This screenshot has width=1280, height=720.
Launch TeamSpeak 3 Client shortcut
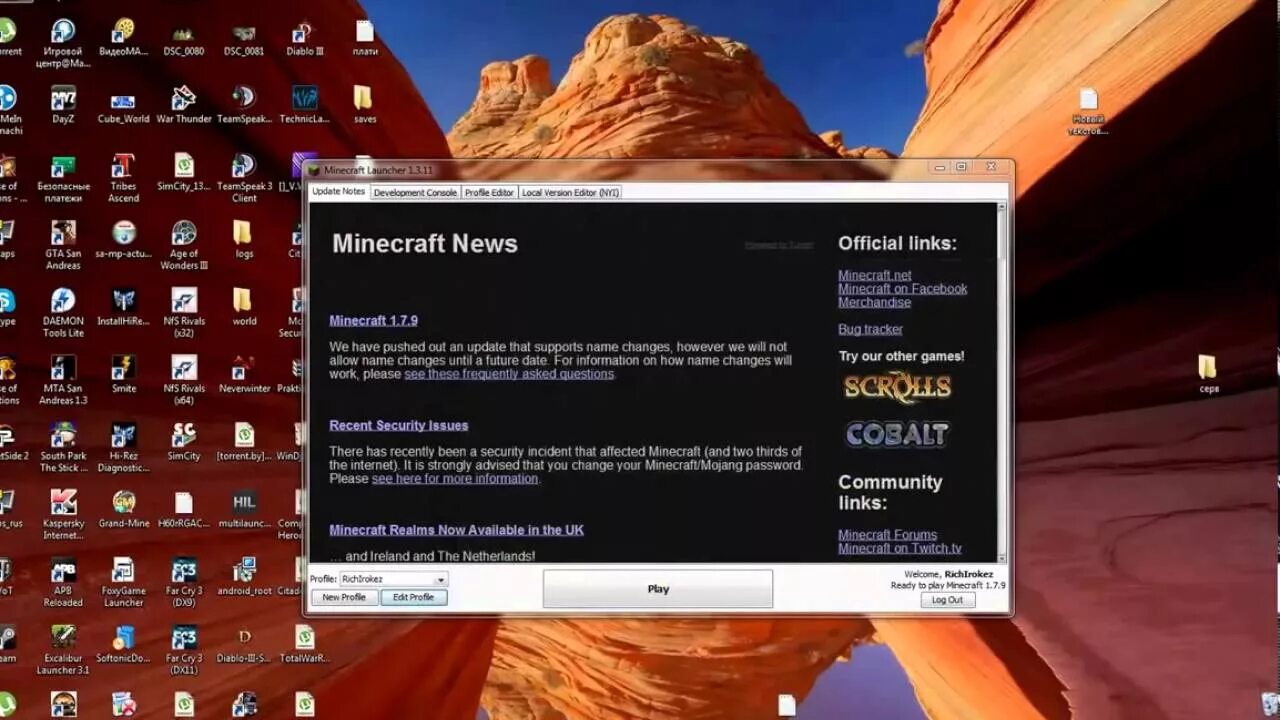tap(244, 178)
